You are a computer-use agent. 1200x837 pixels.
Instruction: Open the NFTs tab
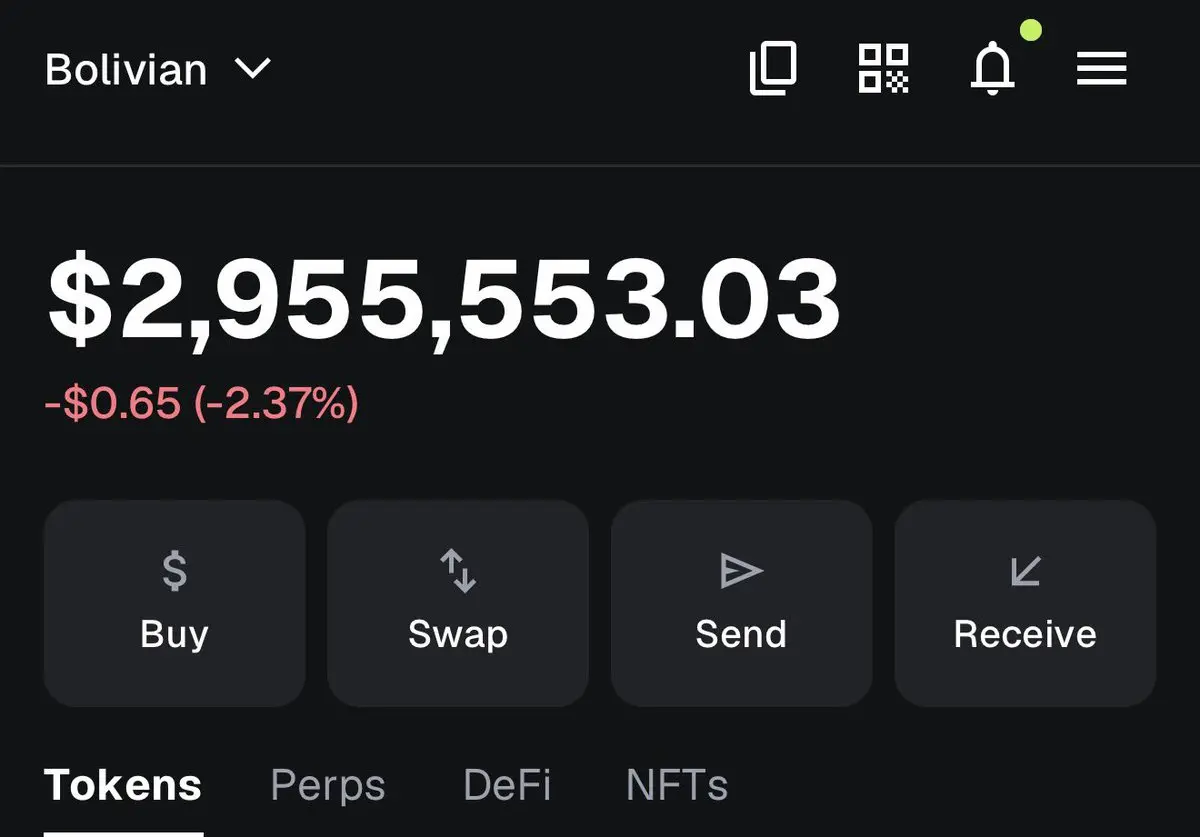point(676,786)
